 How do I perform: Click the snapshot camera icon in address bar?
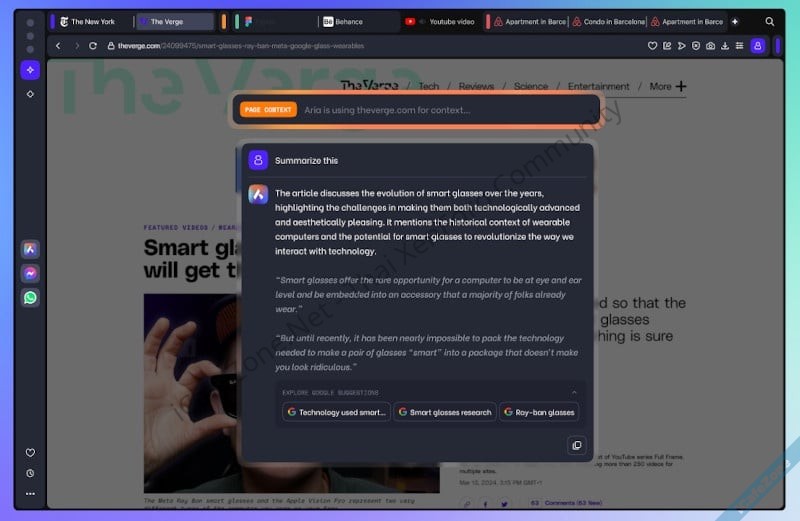[710, 46]
